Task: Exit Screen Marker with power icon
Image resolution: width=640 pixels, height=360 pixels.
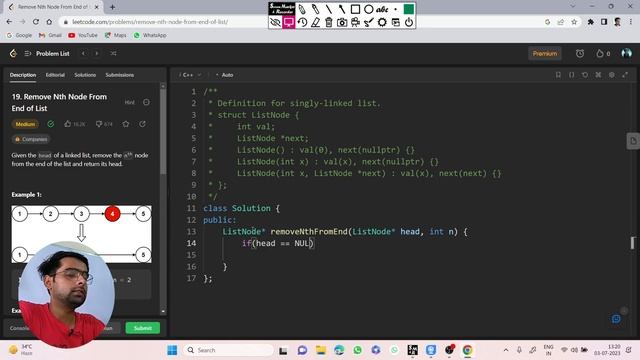Action: point(409,22)
